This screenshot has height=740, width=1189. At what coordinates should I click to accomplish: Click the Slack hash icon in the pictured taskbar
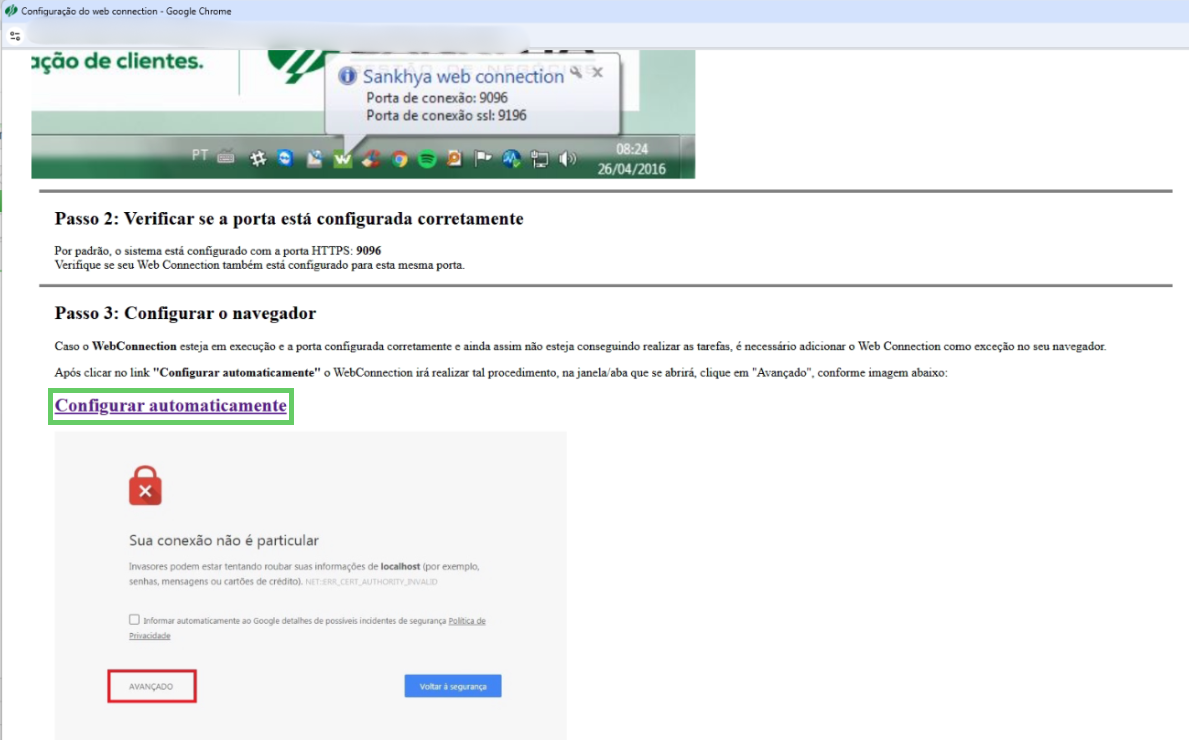click(259, 158)
